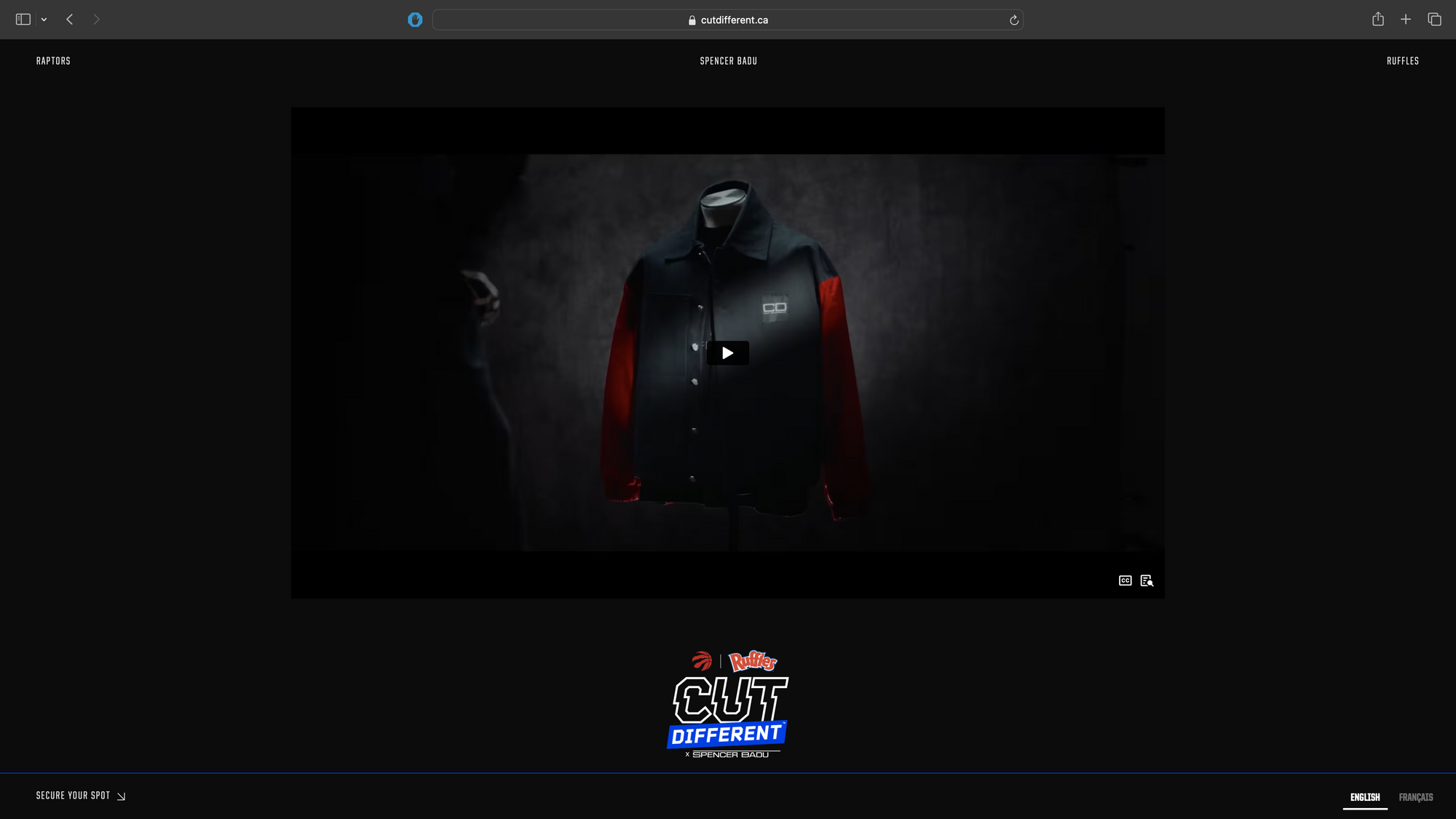
Task: Go forward to the next page
Action: [96, 20]
